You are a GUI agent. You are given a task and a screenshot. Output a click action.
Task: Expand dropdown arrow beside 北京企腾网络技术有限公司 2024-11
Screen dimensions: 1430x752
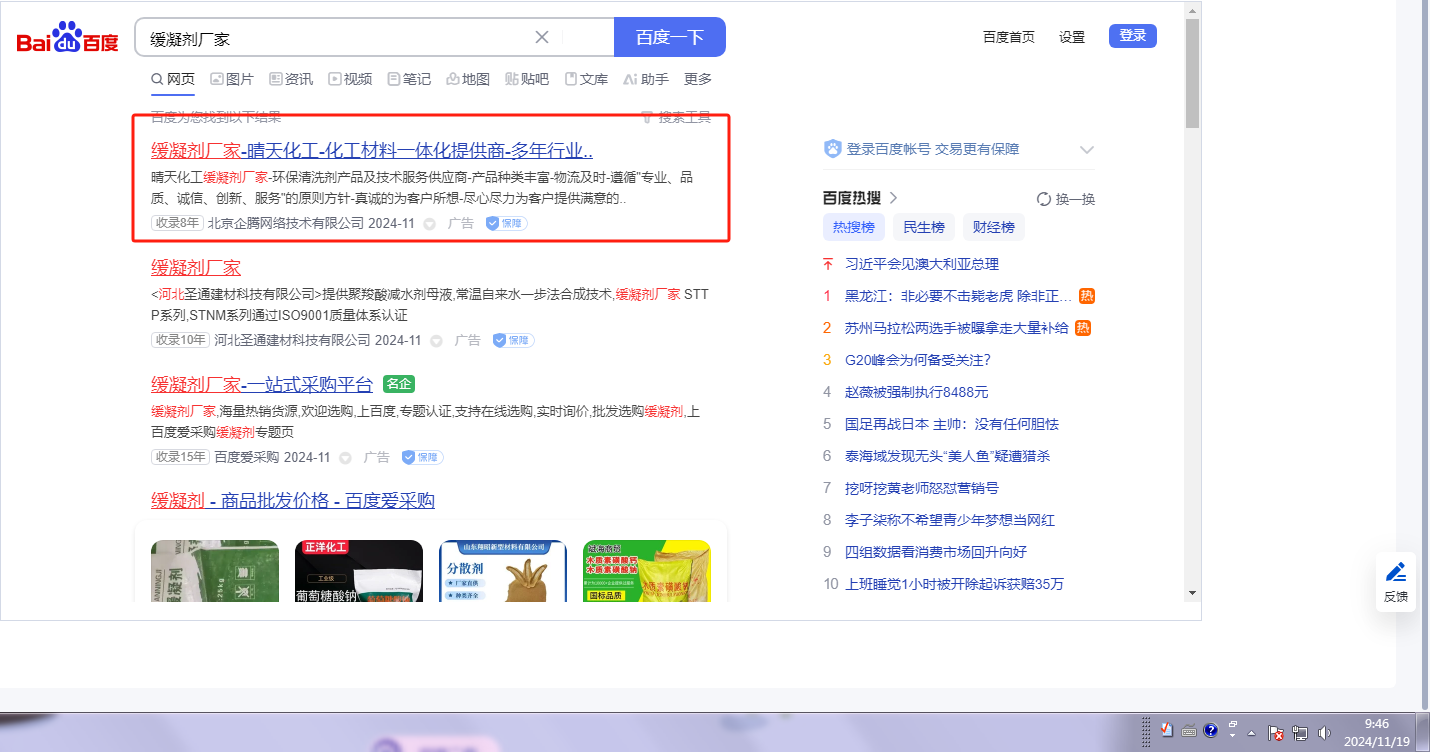tap(430, 224)
